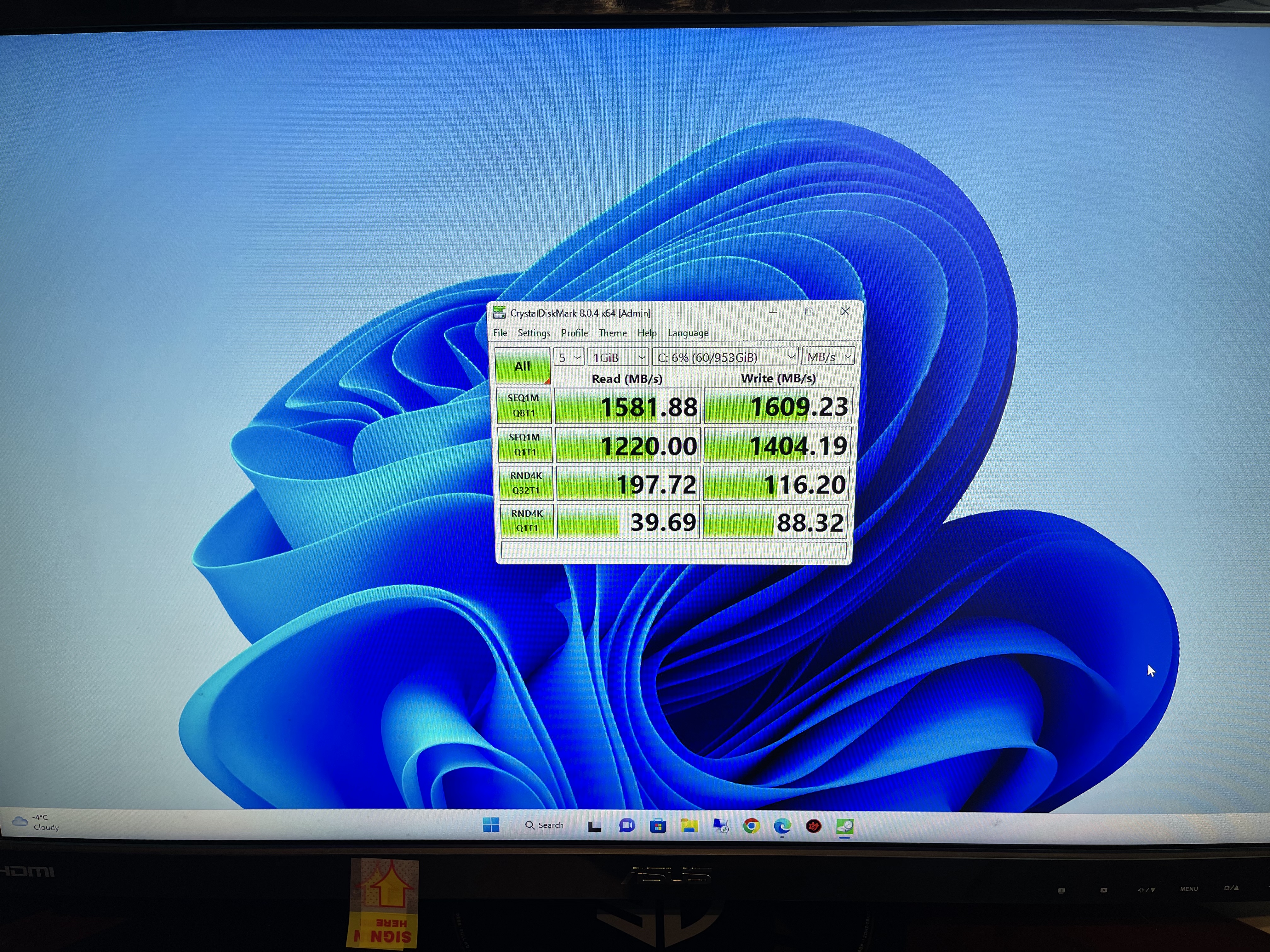The width and height of the screenshot is (1270, 952).
Task: Click the taskbar Search box
Action: (544, 825)
